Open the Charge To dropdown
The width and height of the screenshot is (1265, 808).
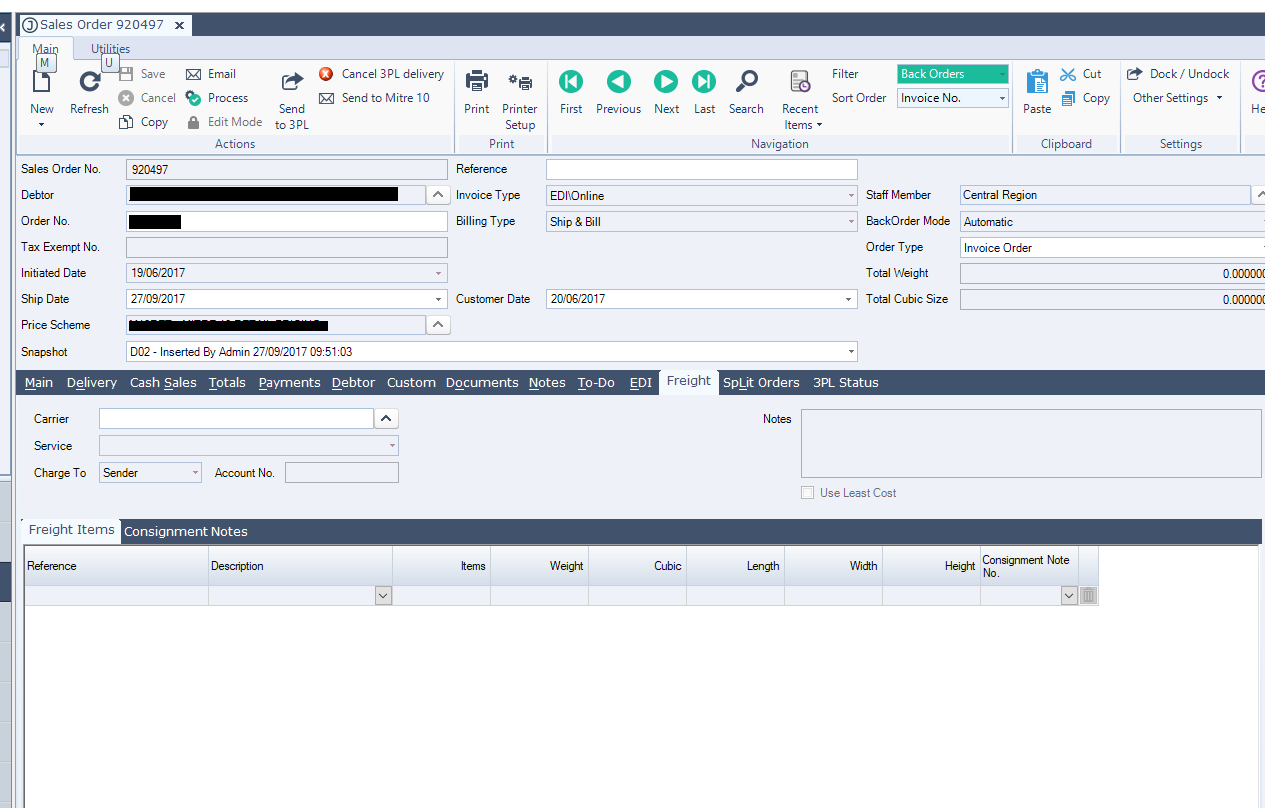click(195, 473)
